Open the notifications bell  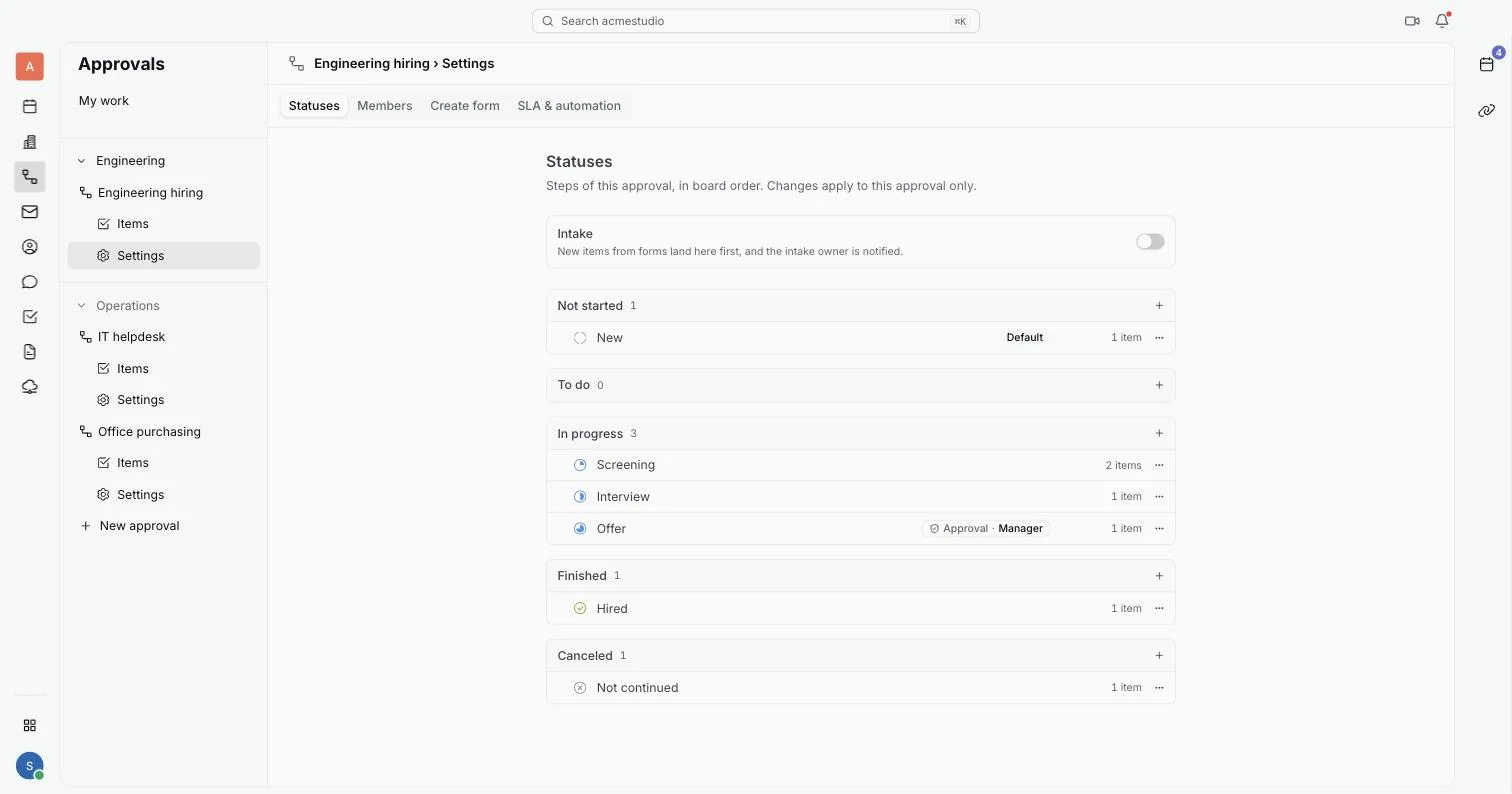click(1442, 21)
